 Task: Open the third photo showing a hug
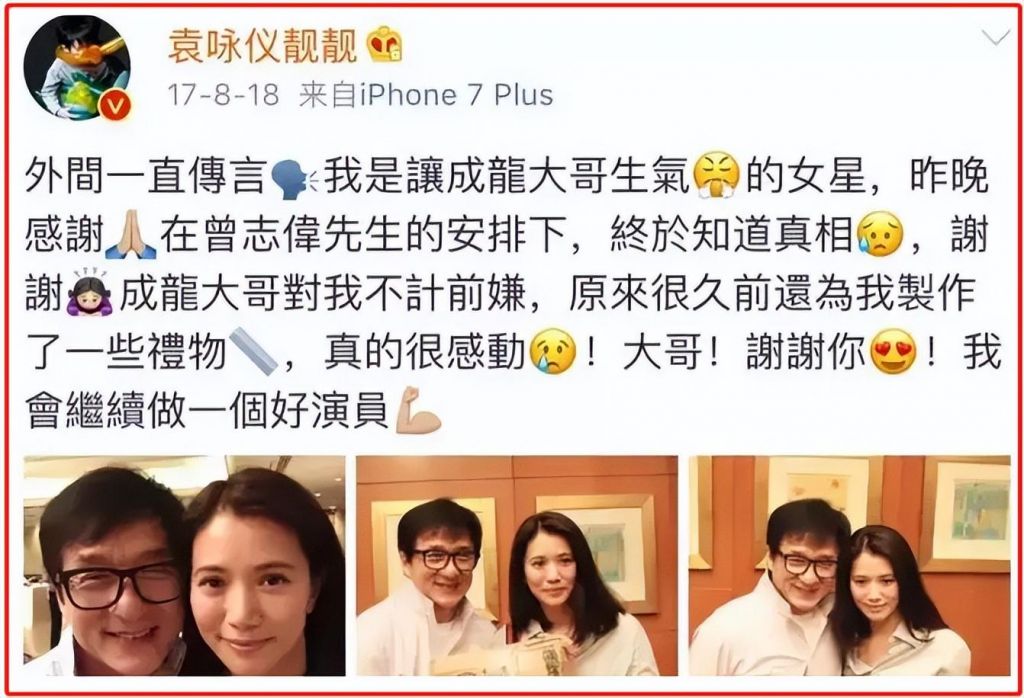(850, 565)
